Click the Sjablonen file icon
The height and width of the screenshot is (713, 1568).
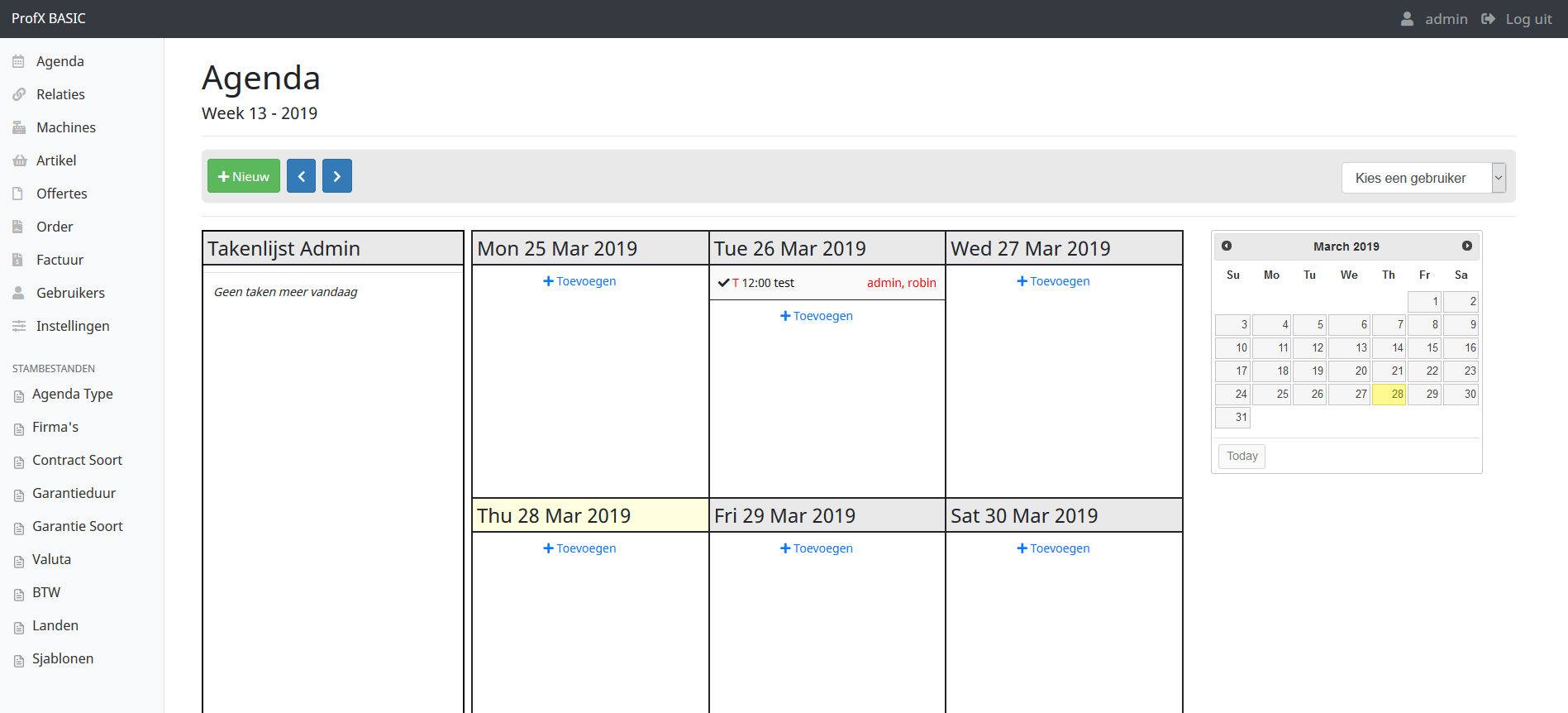(19, 661)
